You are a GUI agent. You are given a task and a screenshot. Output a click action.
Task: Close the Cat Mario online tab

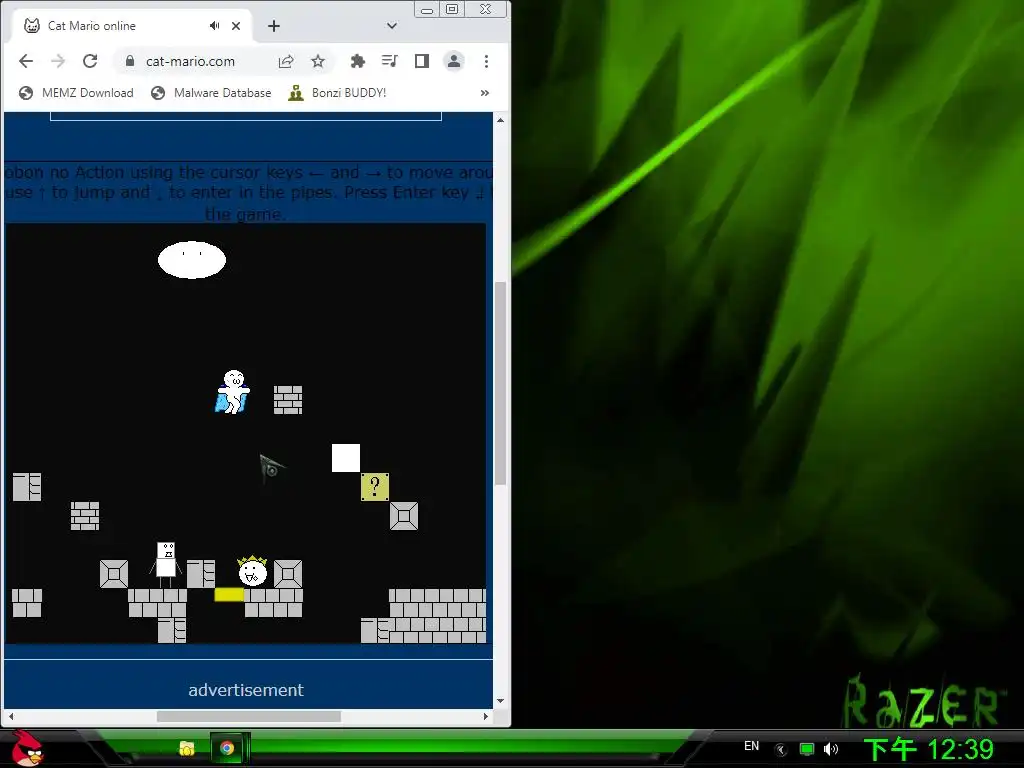(236, 26)
